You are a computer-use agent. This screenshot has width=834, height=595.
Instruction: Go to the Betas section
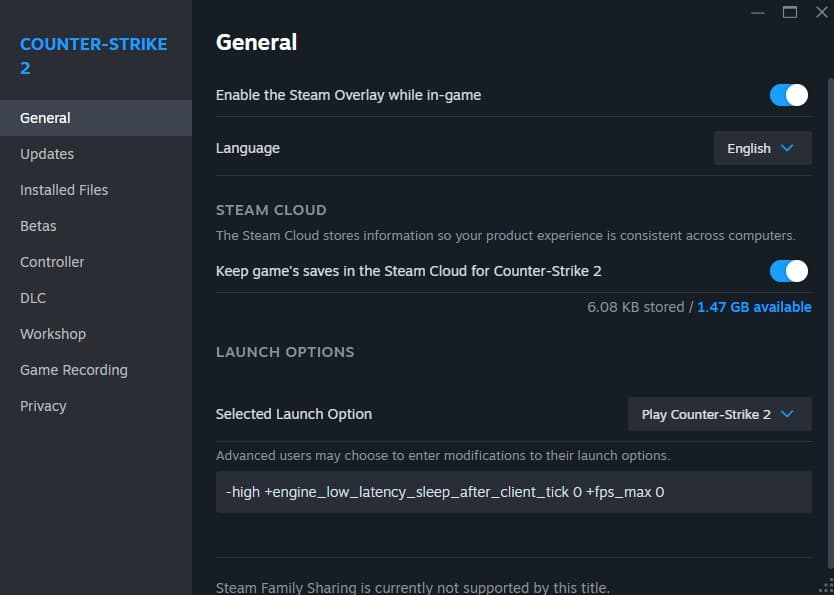click(38, 226)
